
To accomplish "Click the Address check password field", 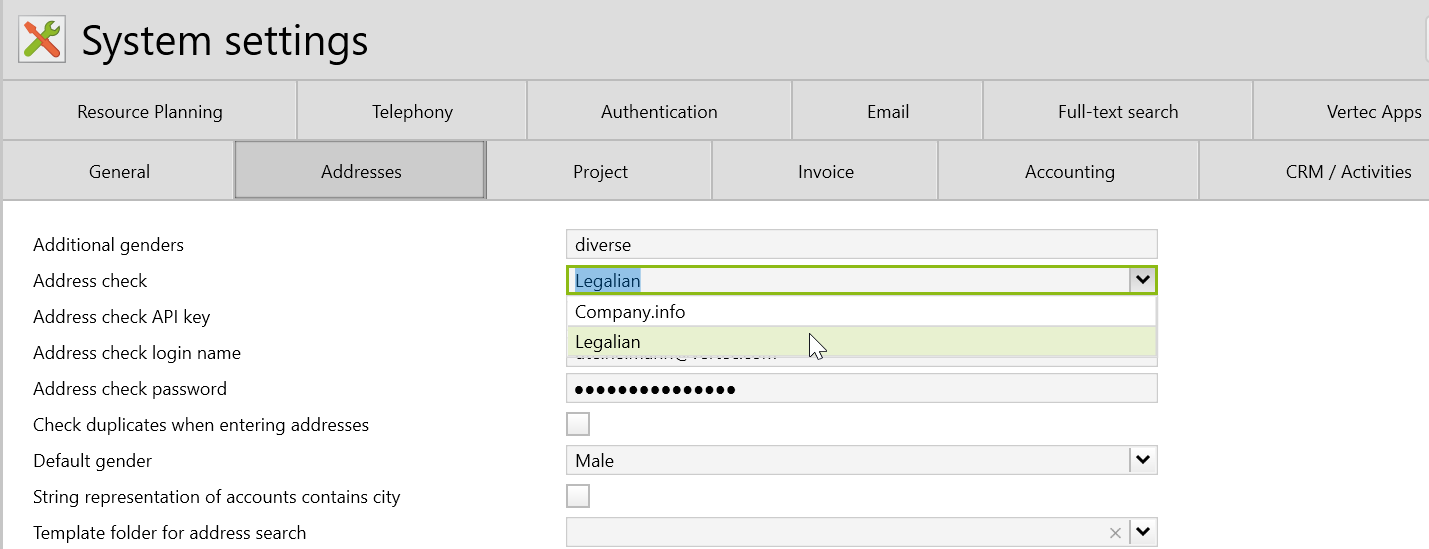I will coord(860,388).
